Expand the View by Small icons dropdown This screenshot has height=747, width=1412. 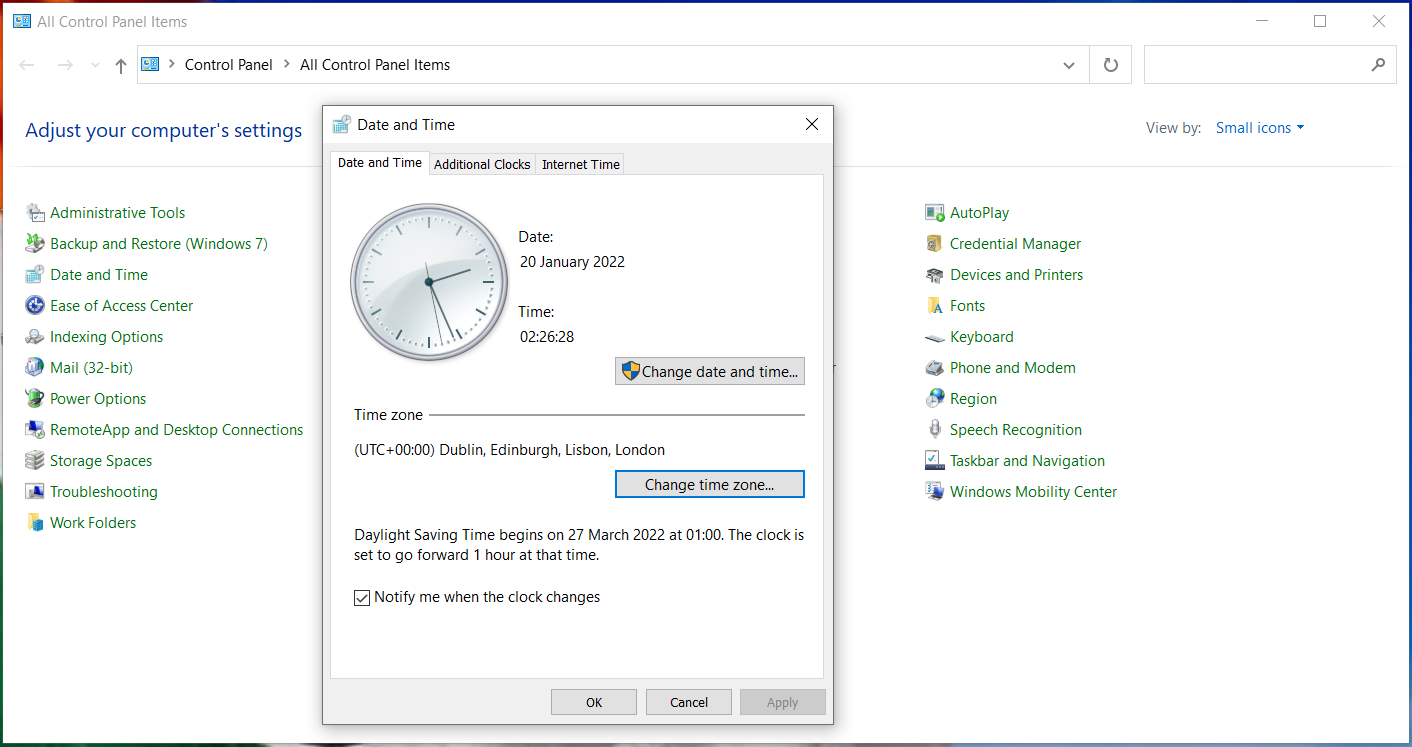point(1260,128)
